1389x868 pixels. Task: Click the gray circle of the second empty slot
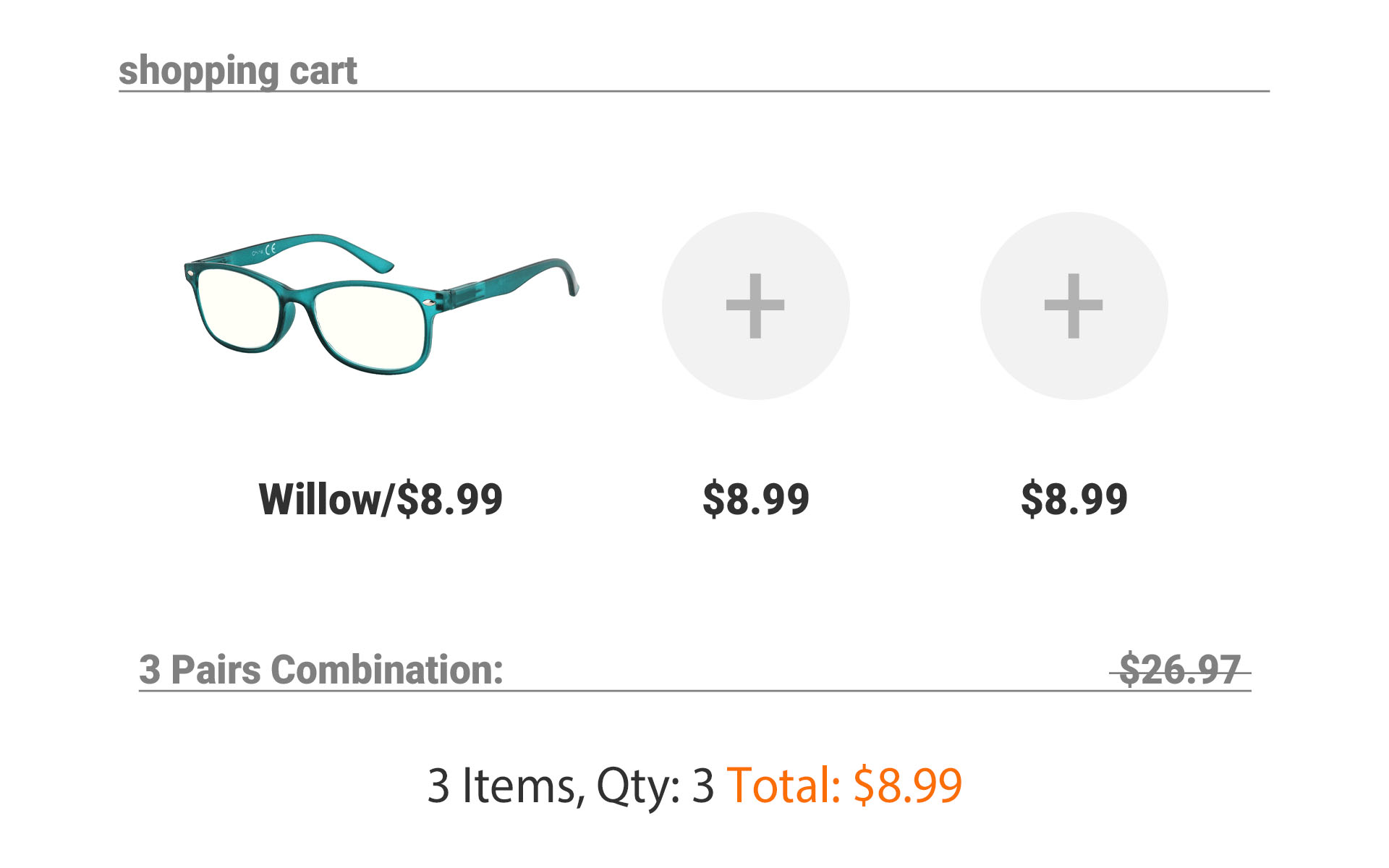694,362
